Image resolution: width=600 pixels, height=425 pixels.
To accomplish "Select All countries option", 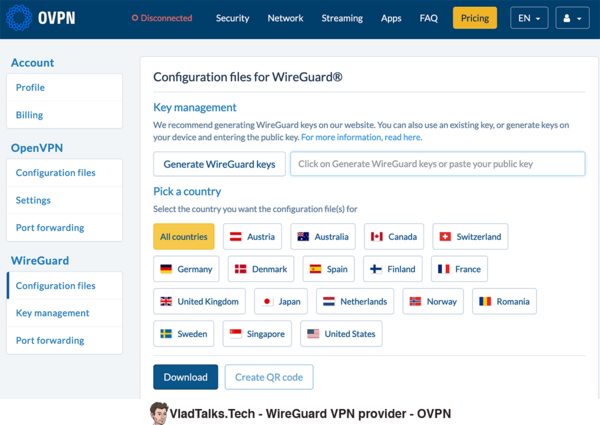I will click(x=184, y=236).
